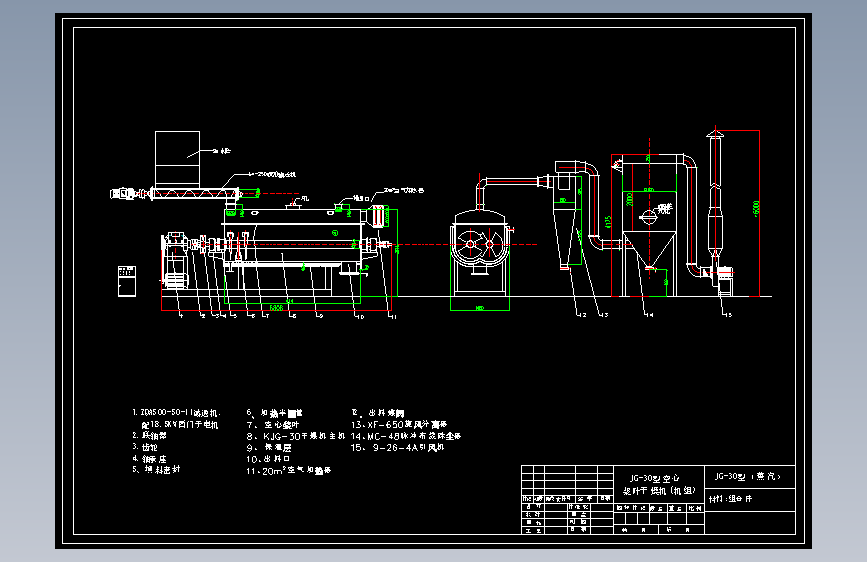Click callout number 15 under the fan
This screenshot has height=562, width=867.
[728, 315]
